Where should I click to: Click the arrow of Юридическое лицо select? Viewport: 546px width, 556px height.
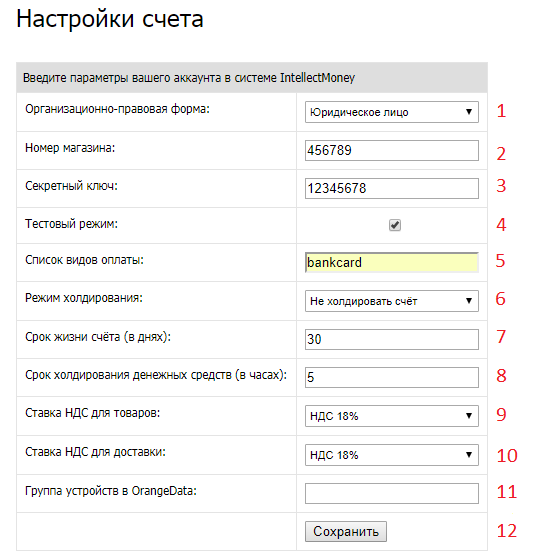[x=469, y=112]
